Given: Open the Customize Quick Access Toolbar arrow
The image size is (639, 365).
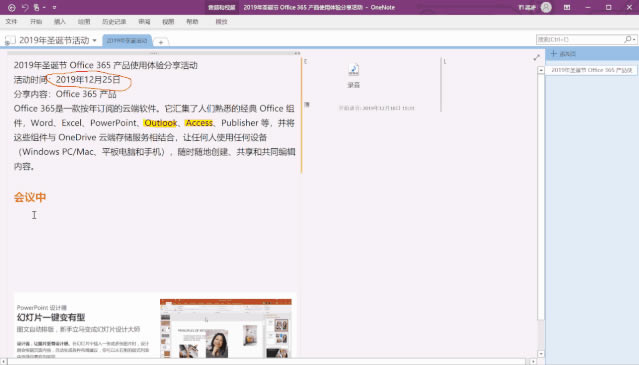Looking at the screenshot, I should [54, 7].
